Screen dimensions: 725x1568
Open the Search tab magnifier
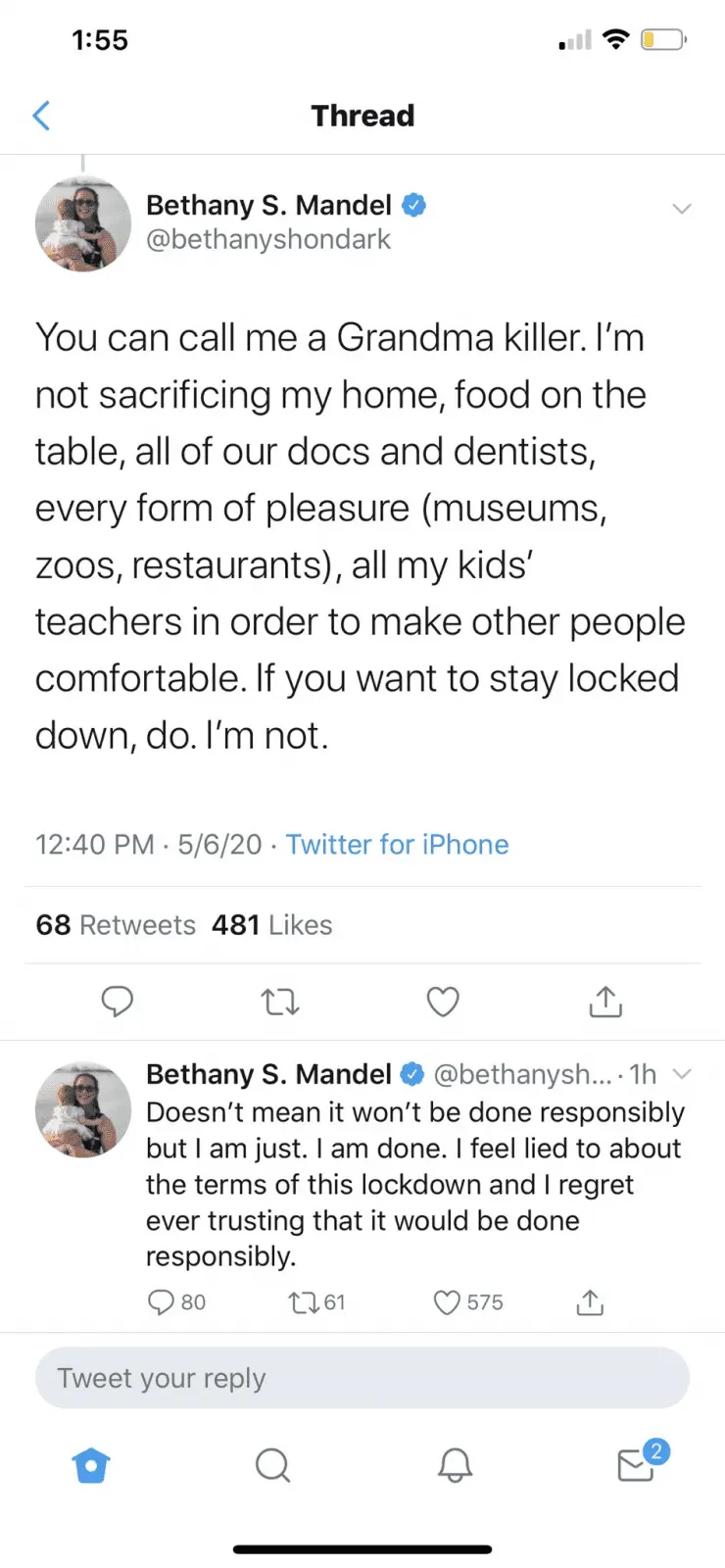(x=272, y=1465)
